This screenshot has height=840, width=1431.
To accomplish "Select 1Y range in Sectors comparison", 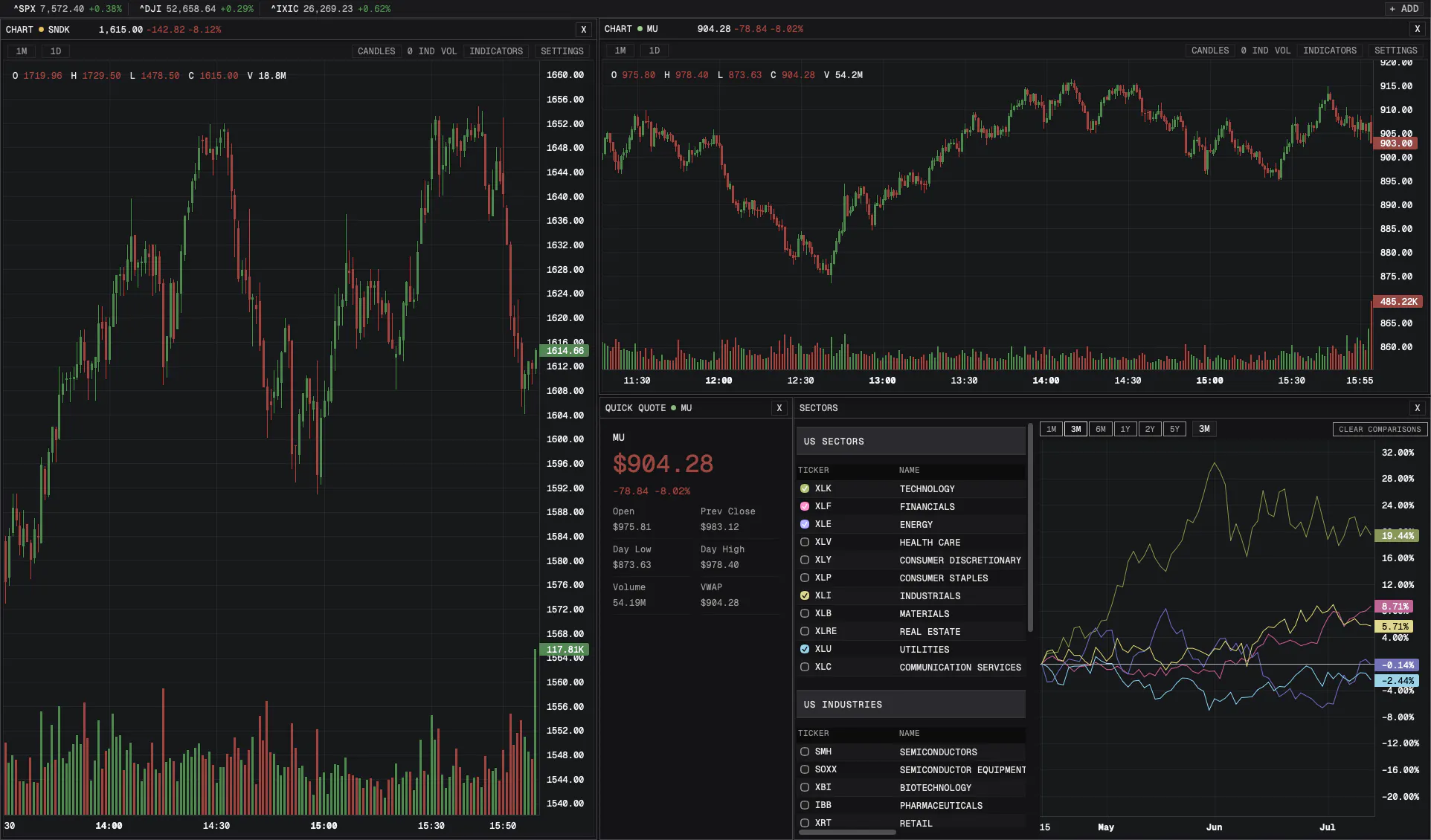I will pos(1125,429).
